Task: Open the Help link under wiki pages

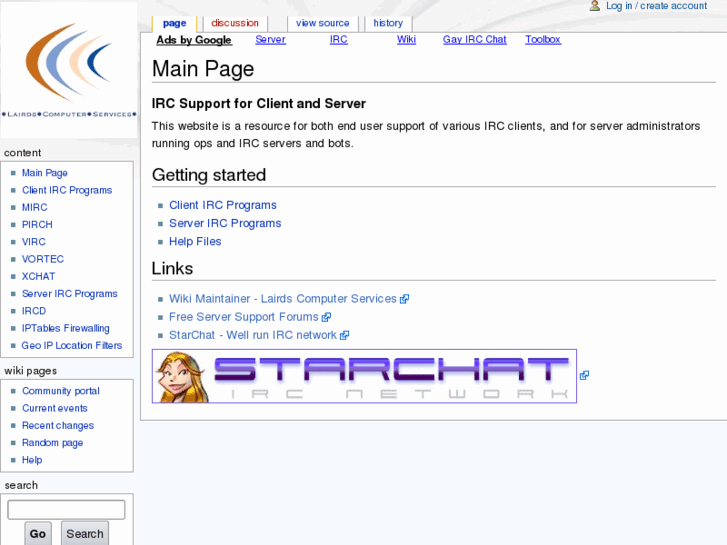Action: click(x=32, y=460)
